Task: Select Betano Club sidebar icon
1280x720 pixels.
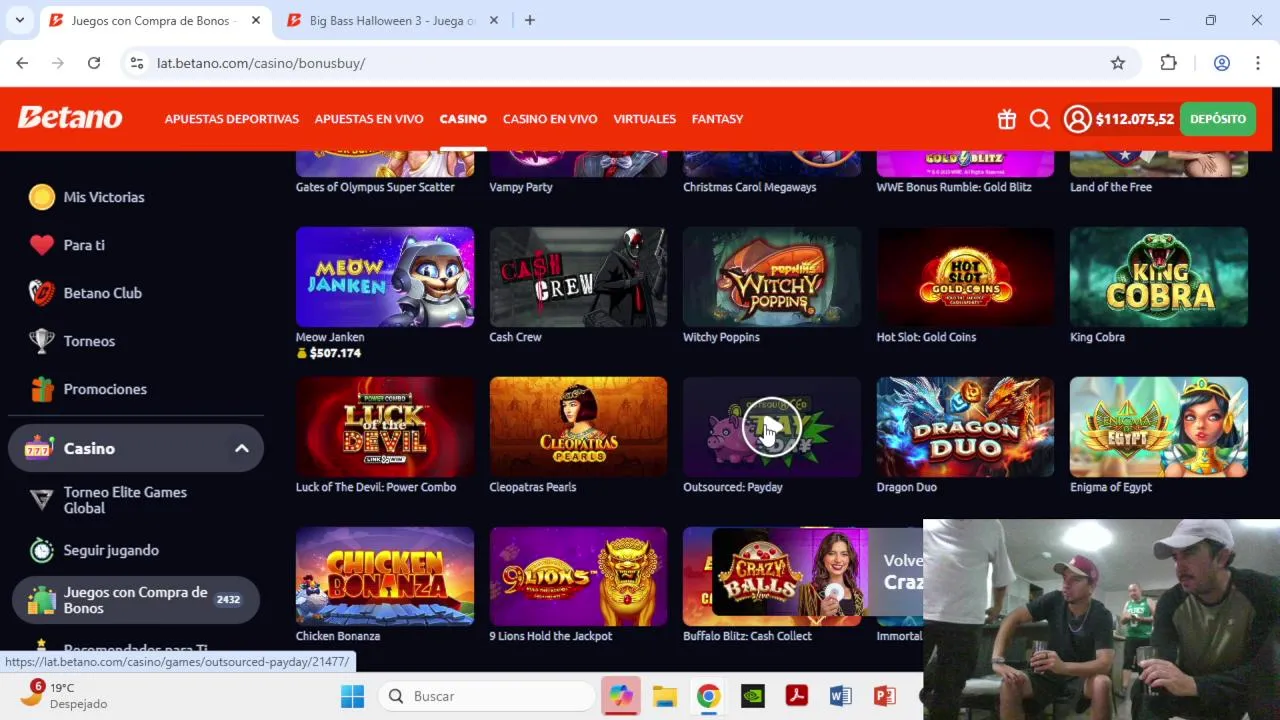Action: click(x=41, y=293)
